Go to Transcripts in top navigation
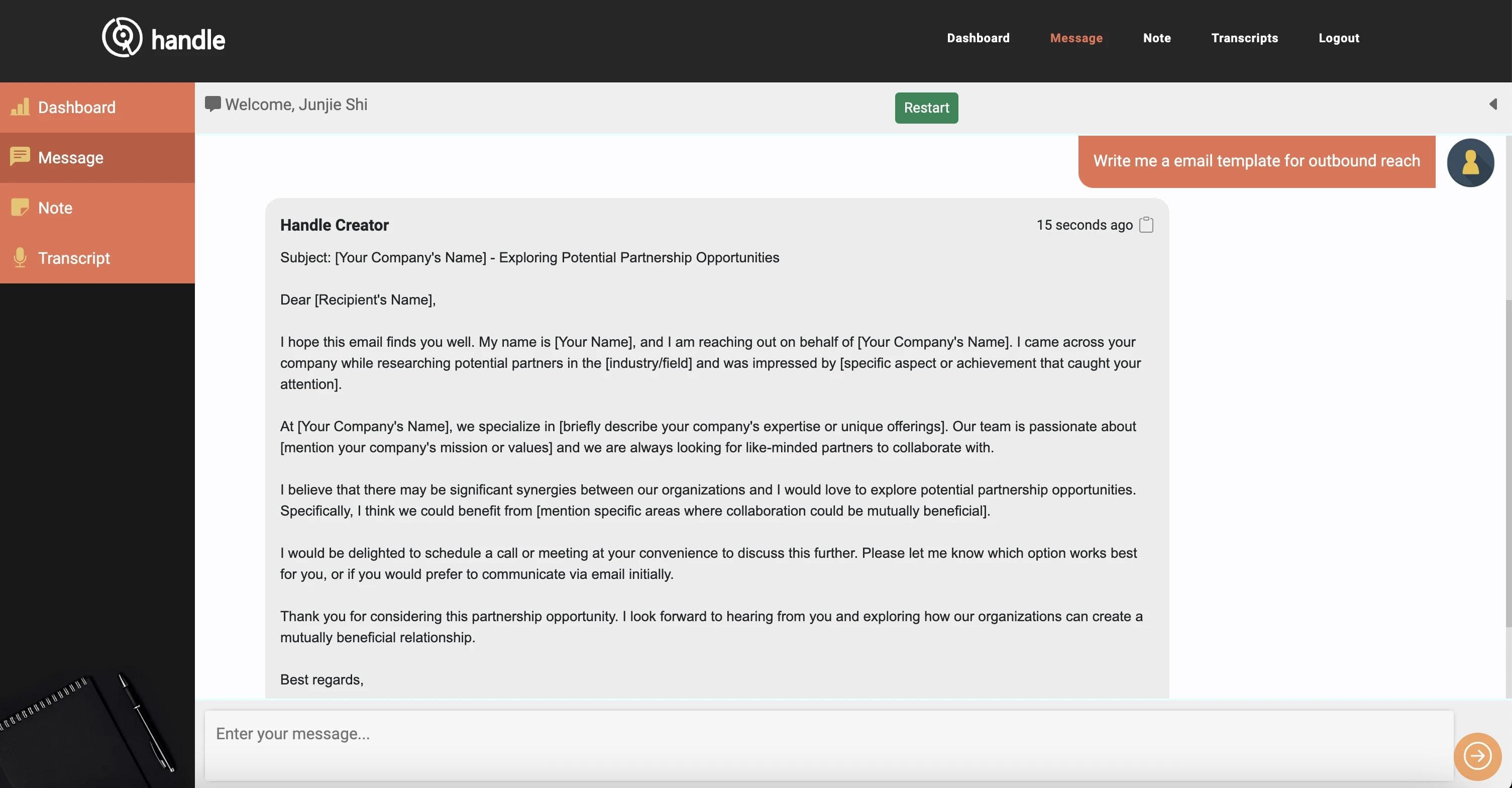This screenshot has height=788, width=1512. pos(1244,38)
